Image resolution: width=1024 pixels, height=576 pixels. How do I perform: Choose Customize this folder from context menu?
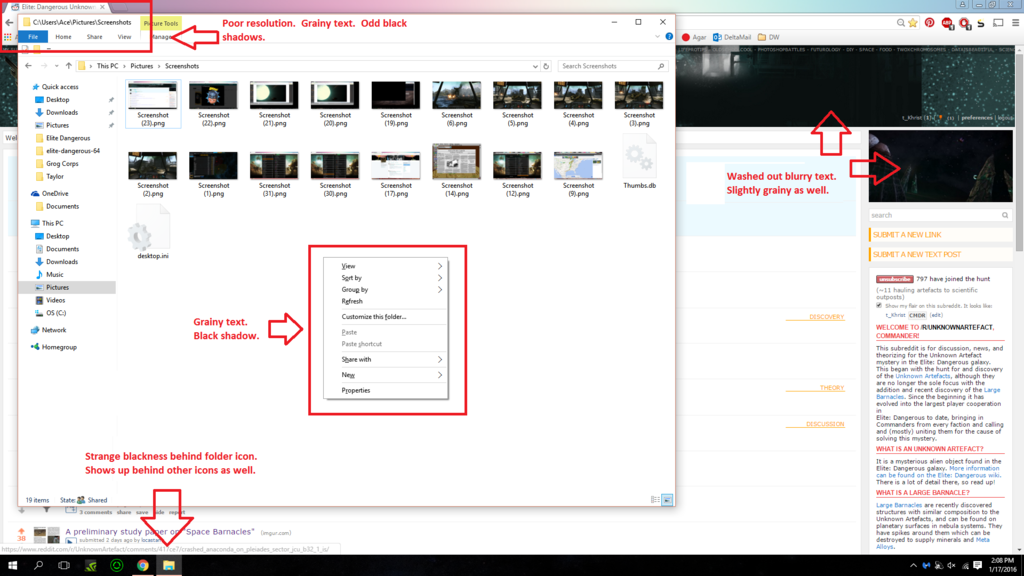tap(385, 317)
